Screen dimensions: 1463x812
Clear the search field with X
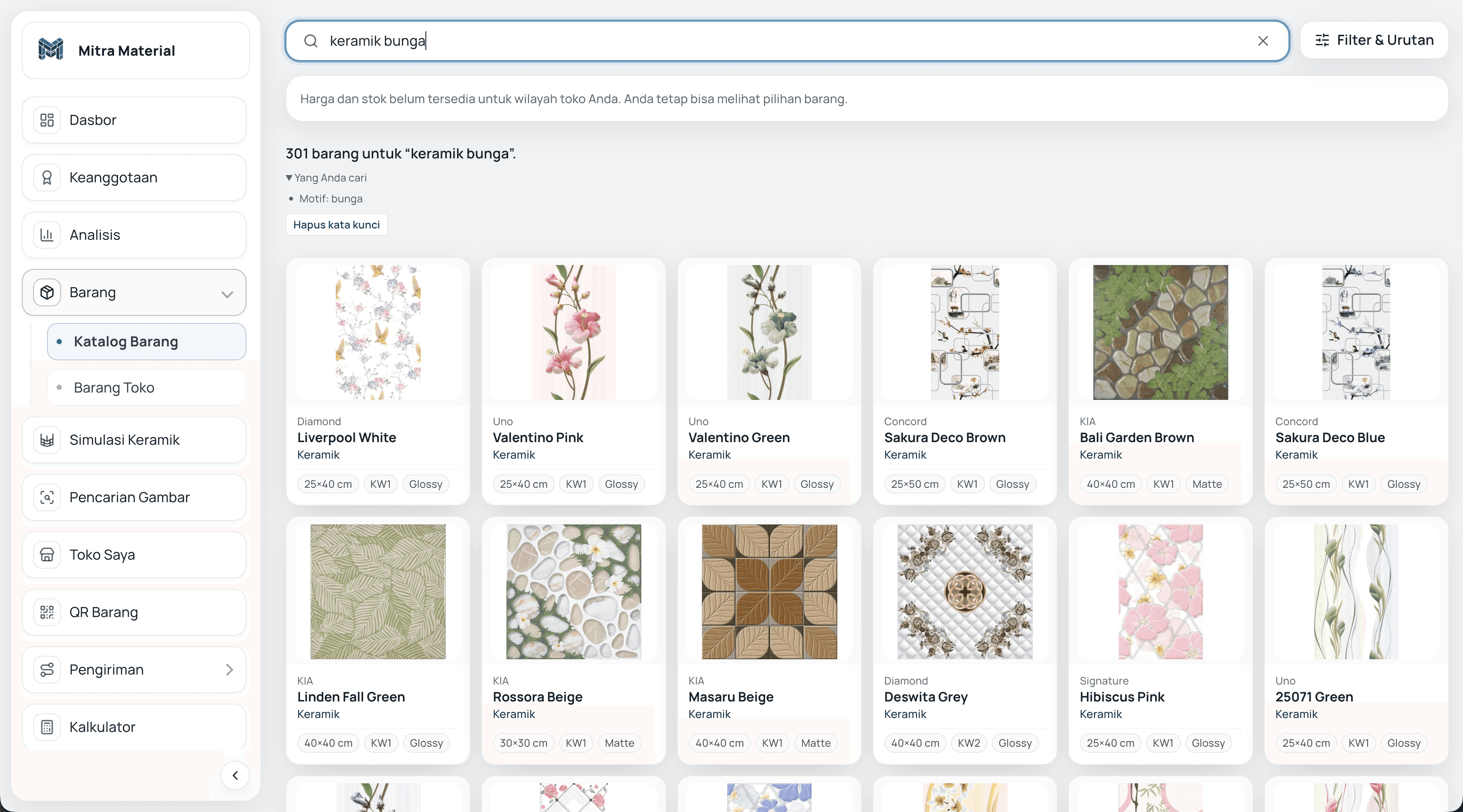[x=1263, y=41]
